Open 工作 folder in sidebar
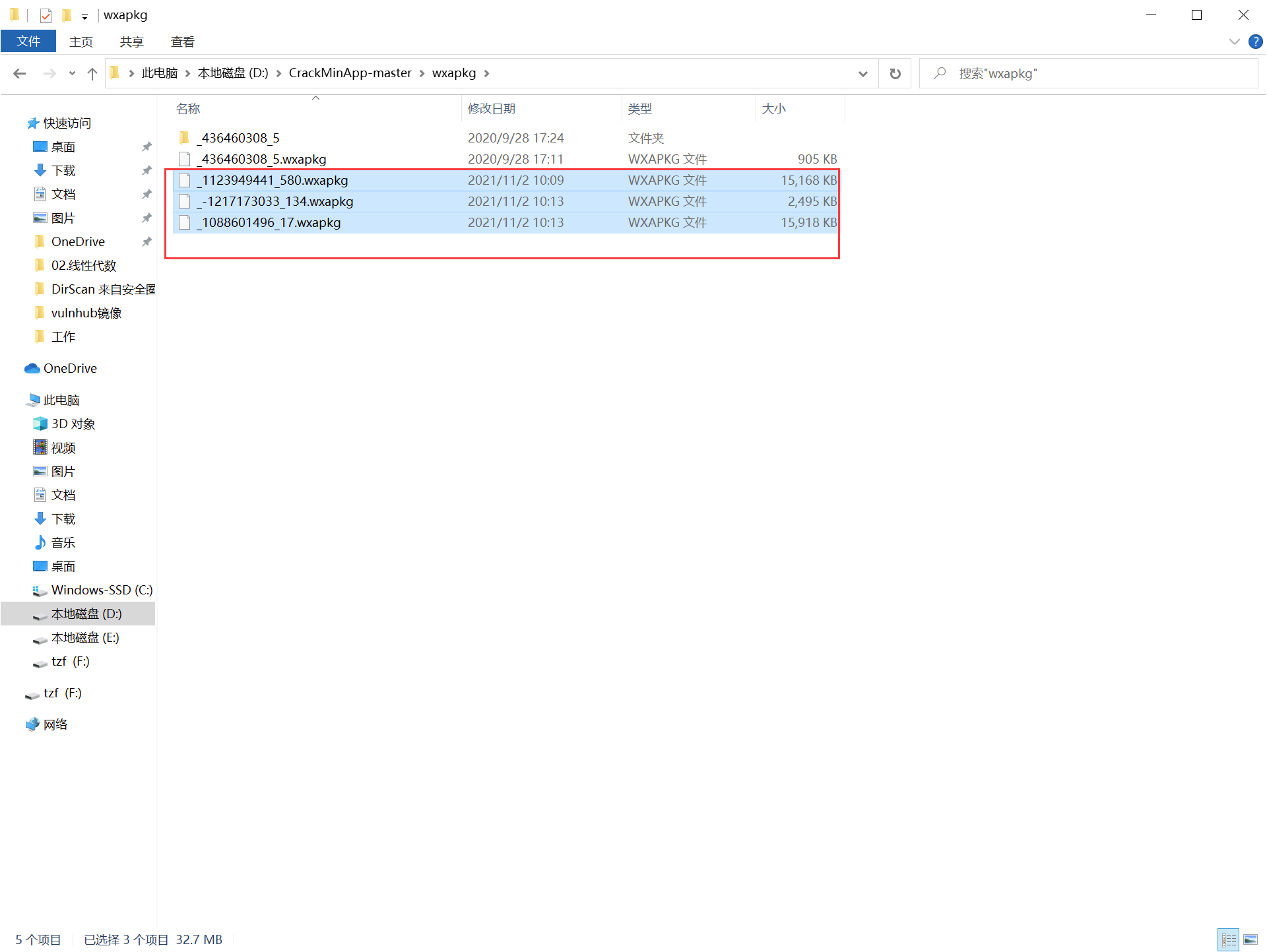Viewport: 1267px width, 952px height. (63, 337)
